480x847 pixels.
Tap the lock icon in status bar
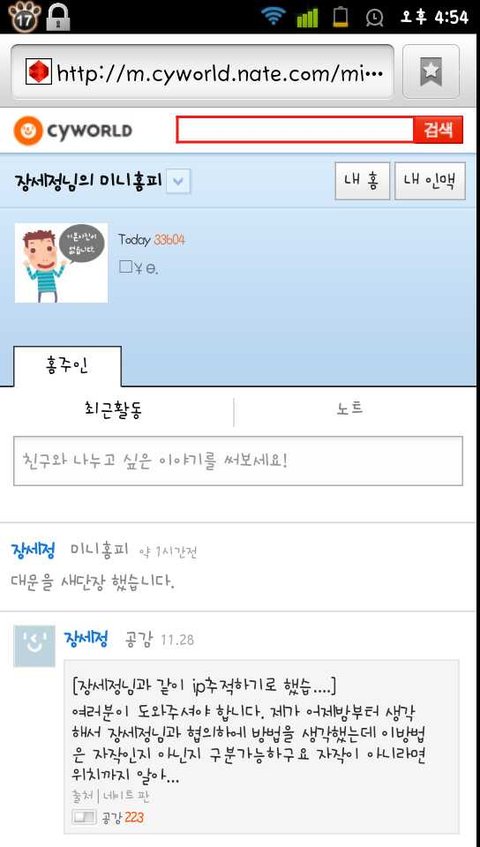click(x=58, y=17)
